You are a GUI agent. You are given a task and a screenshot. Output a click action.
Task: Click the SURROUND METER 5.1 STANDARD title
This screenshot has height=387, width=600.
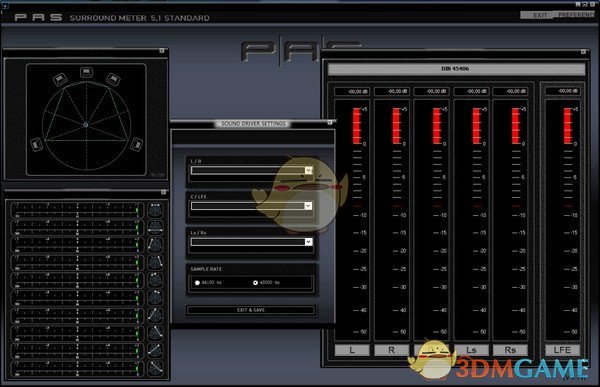tap(139, 18)
